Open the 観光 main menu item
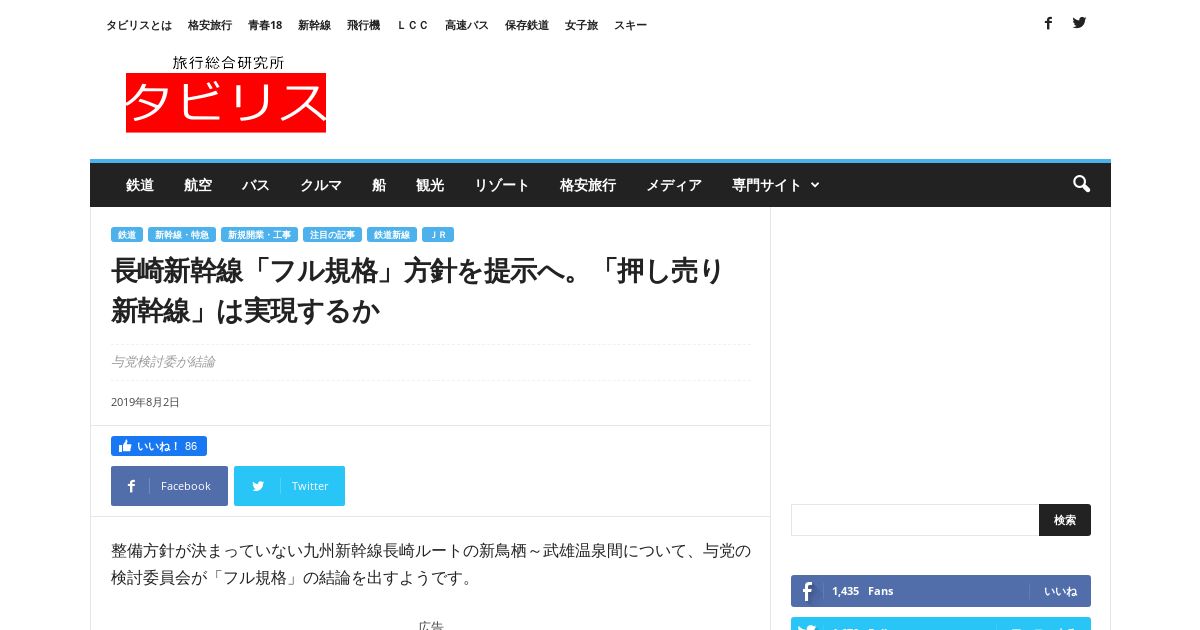 coord(430,185)
